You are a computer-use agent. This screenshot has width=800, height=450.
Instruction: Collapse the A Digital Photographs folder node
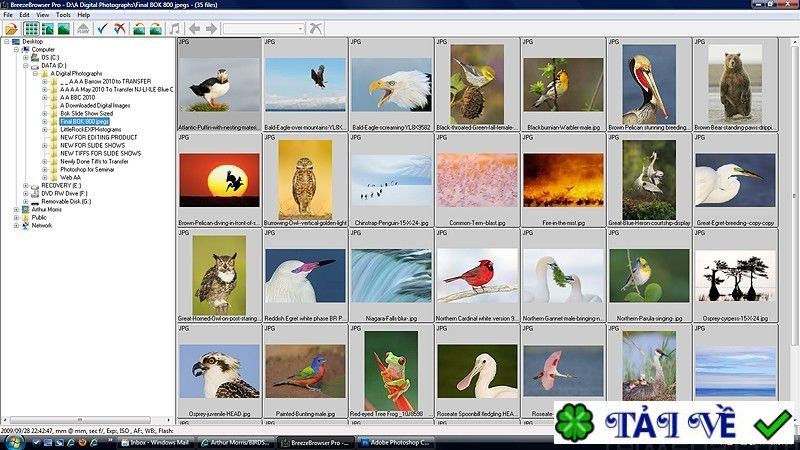coord(35,73)
